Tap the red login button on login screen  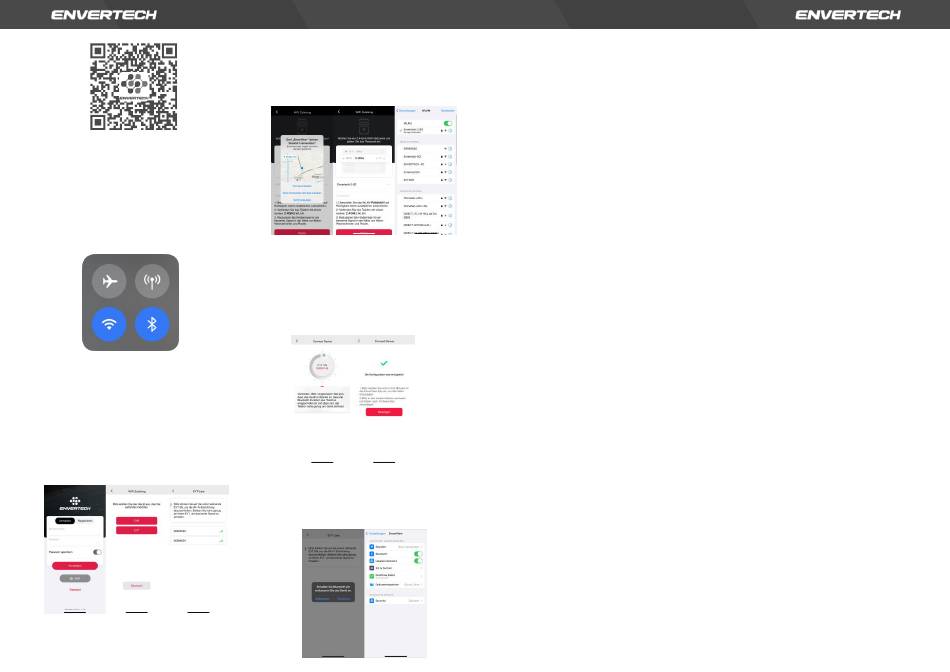tap(75, 565)
